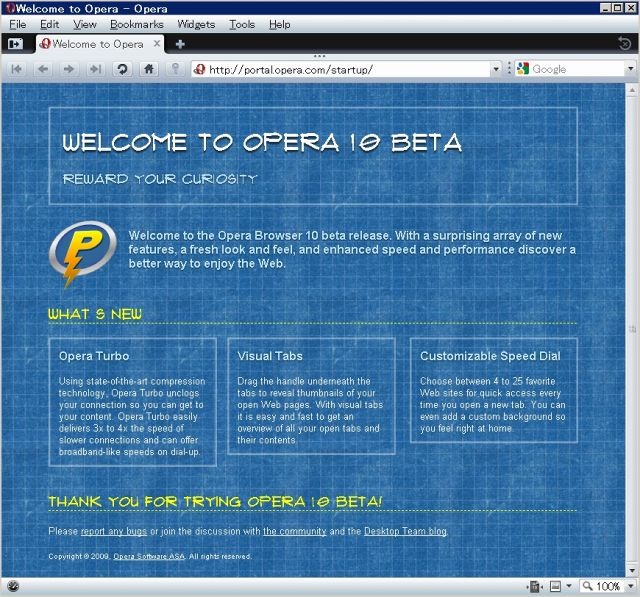Click the Opera Turbo status bar icon
The height and width of the screenshot is (597, 640).
(13, 587)
